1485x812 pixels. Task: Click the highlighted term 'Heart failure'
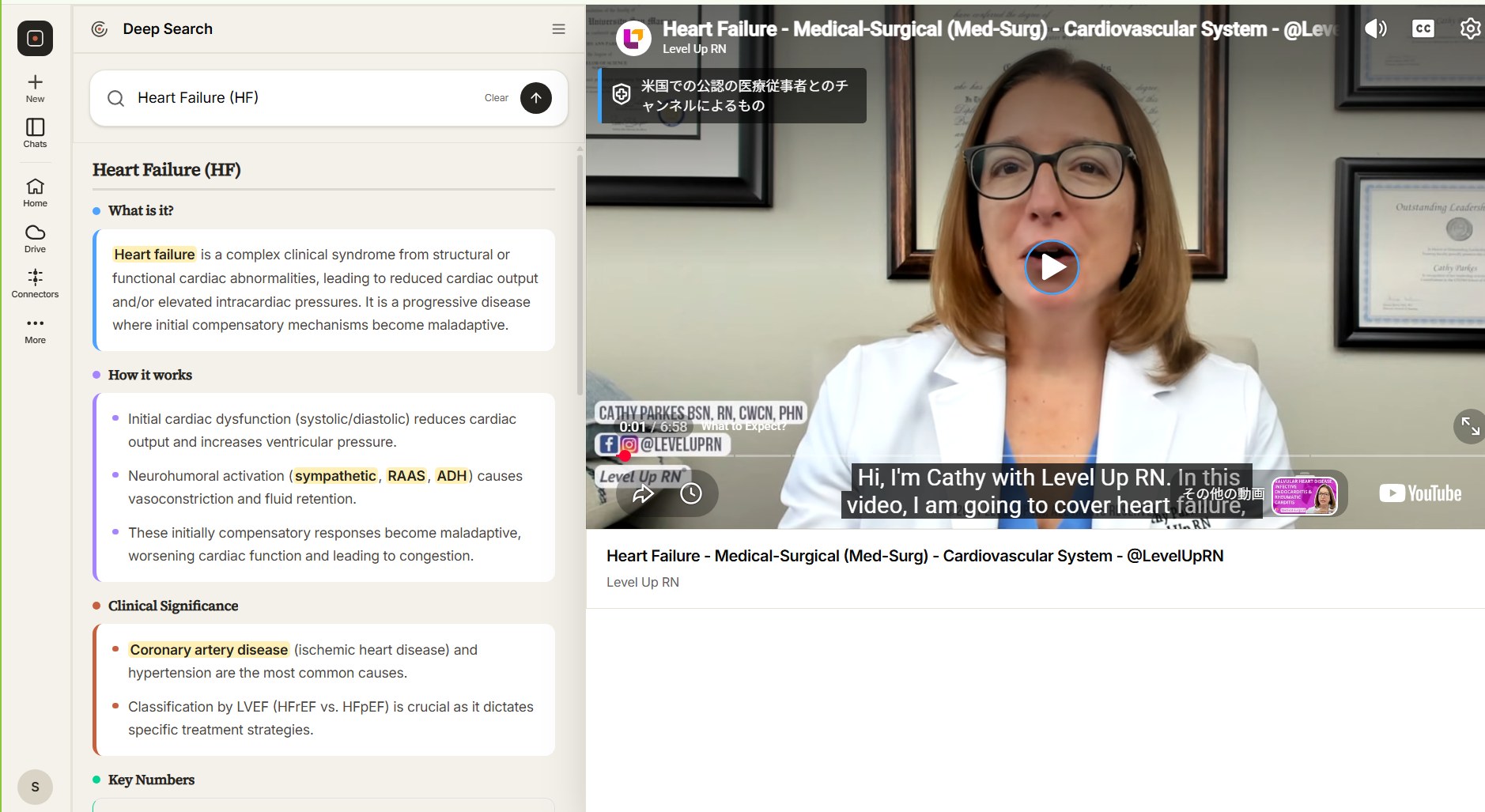(154, 255)
